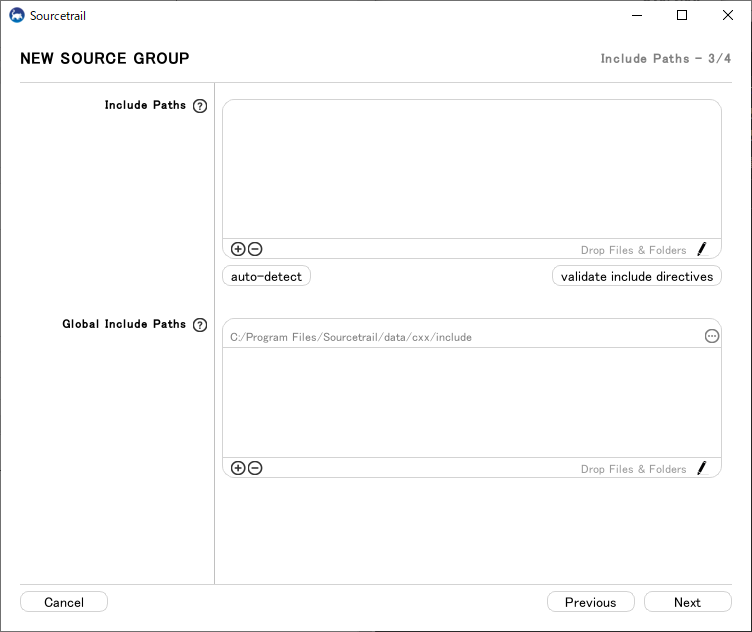Viewport: 752px width, 632px height.
Task: Remove selected Global Include Paths entry
Action: coord(255,468)
